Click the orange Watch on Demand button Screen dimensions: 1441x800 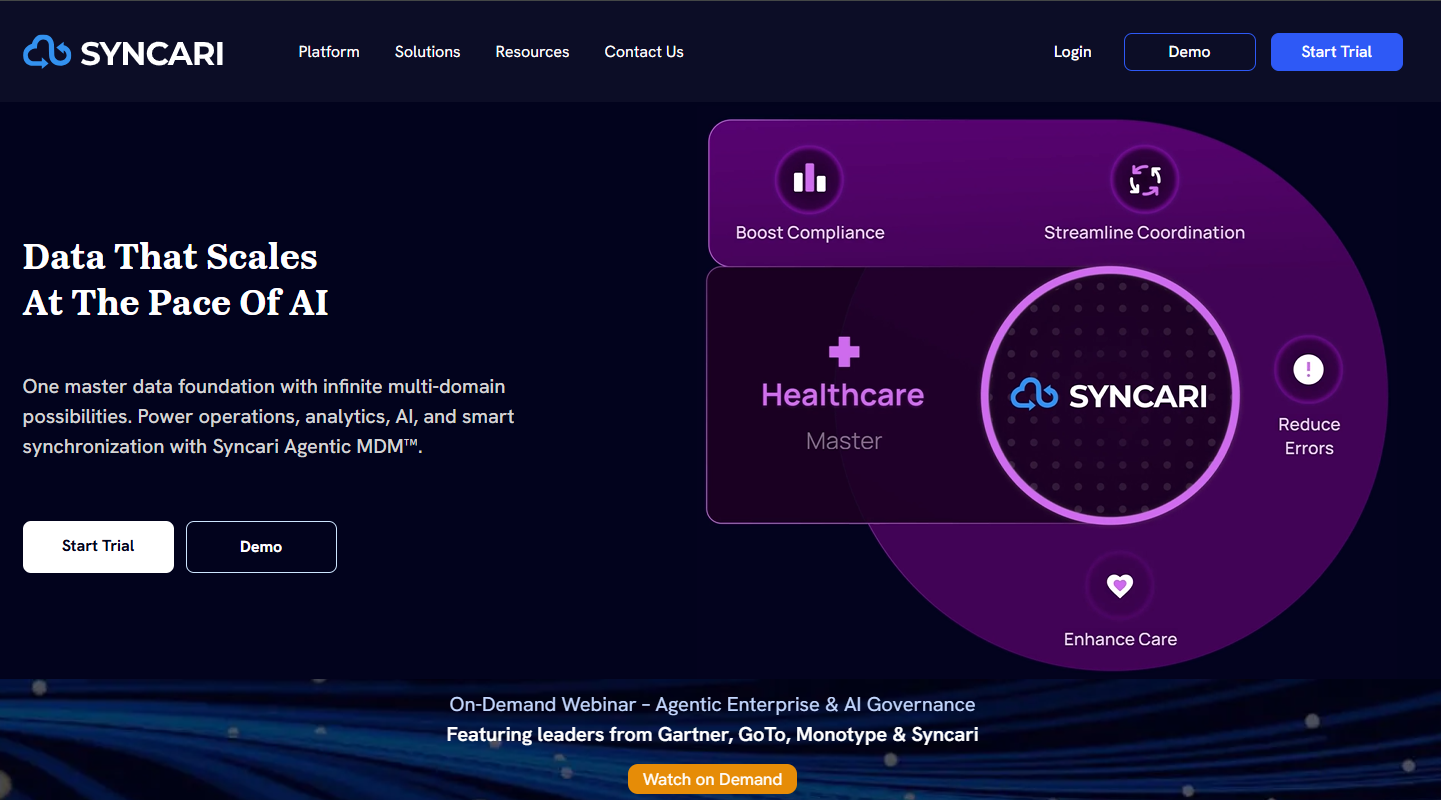[712, 779]
